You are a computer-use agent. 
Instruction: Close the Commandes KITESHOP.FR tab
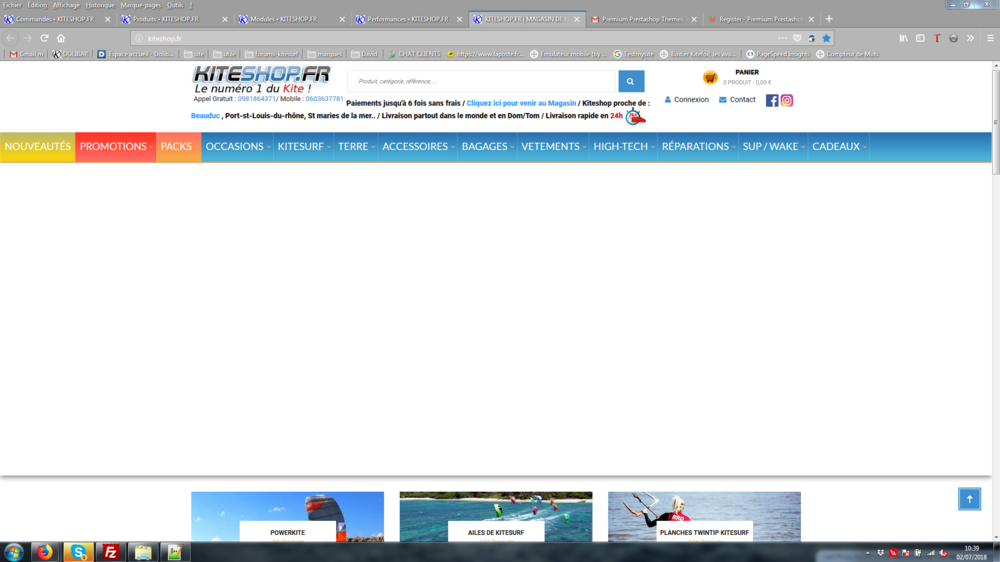click(x=107, y=19)
